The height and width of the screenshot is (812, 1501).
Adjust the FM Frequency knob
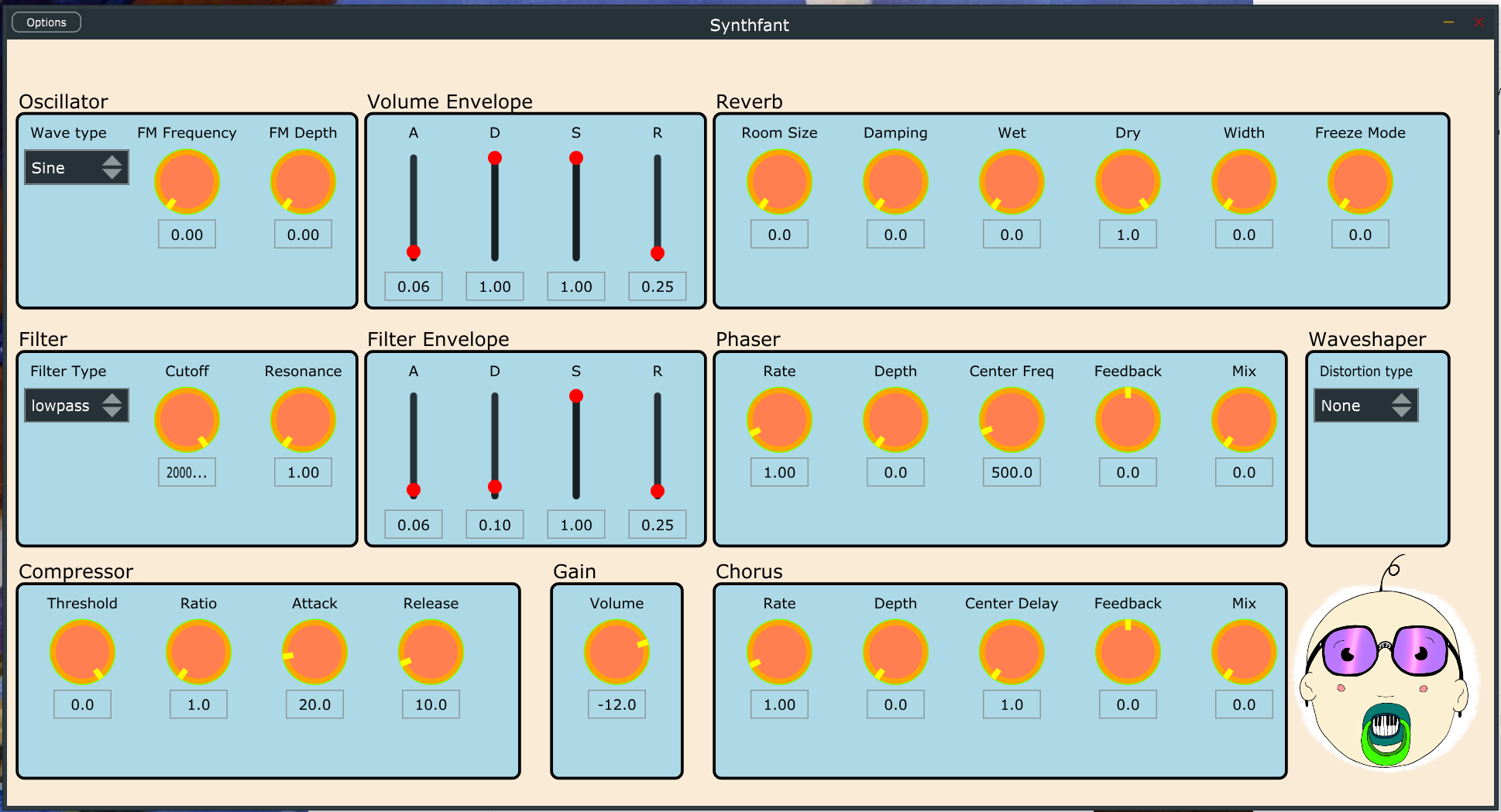[187, 180]
